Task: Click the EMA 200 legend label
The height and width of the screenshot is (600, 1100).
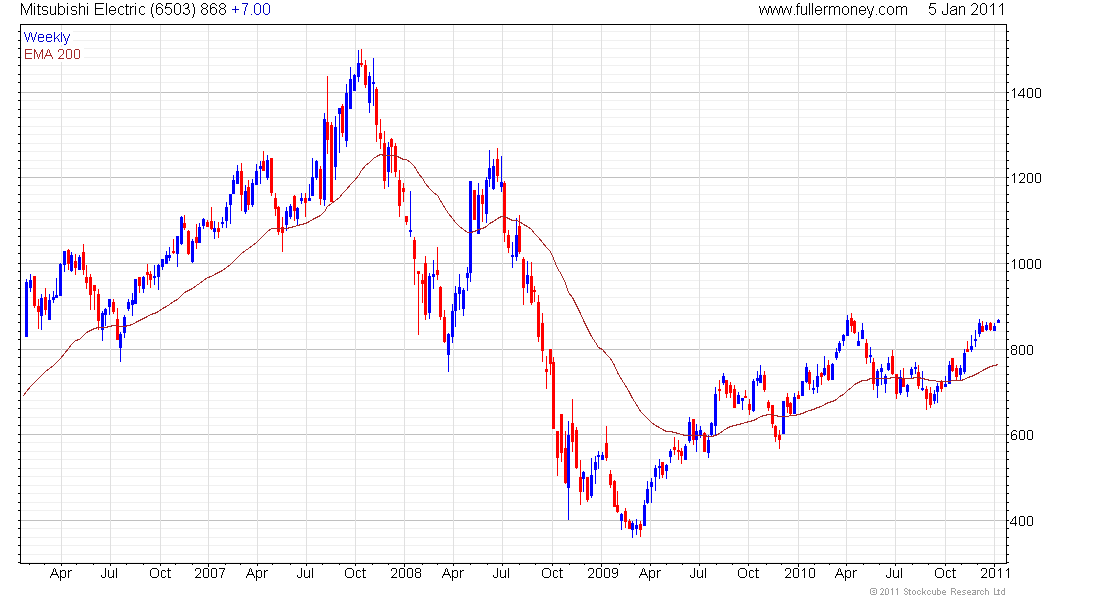Action: point(52,55)
